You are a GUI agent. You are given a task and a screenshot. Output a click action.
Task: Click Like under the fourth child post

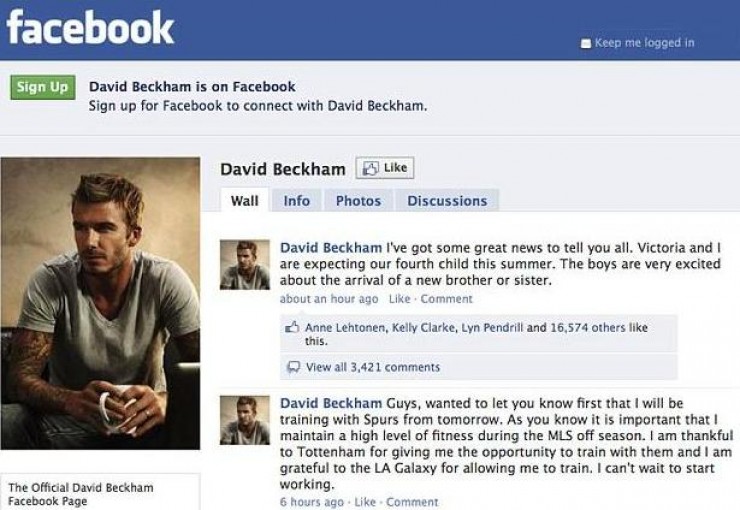[x=399, y=299]
